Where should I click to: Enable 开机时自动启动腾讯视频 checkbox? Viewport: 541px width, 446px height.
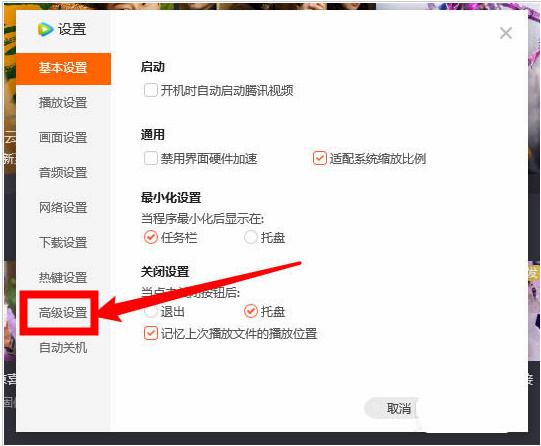click(151, 90)
